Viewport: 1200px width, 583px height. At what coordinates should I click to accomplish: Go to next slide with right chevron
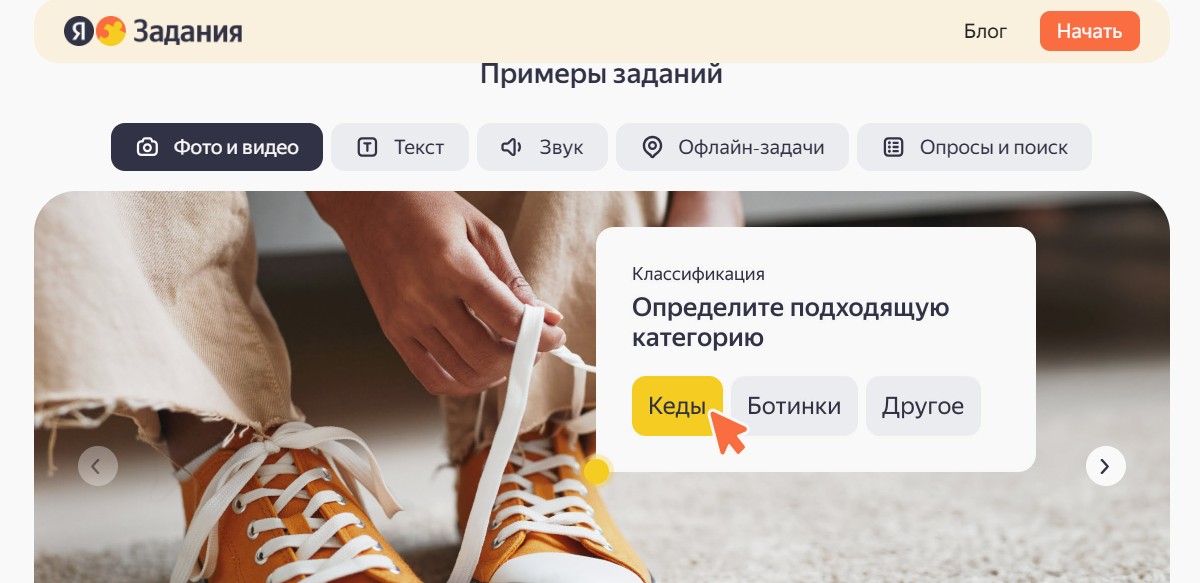pyautogui.click(x=1105, y=466)
